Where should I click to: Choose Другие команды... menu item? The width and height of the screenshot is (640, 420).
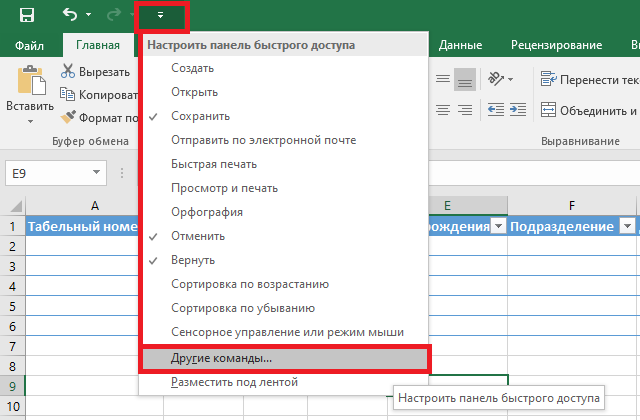(x=285, y=358)
